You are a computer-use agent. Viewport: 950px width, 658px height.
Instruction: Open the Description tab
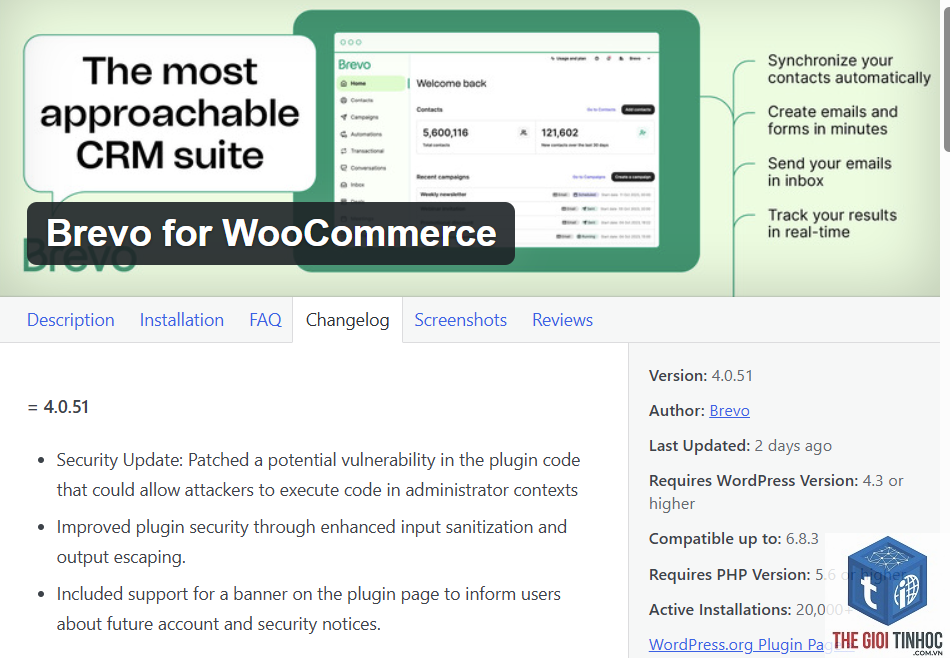[x=70, y=320]
